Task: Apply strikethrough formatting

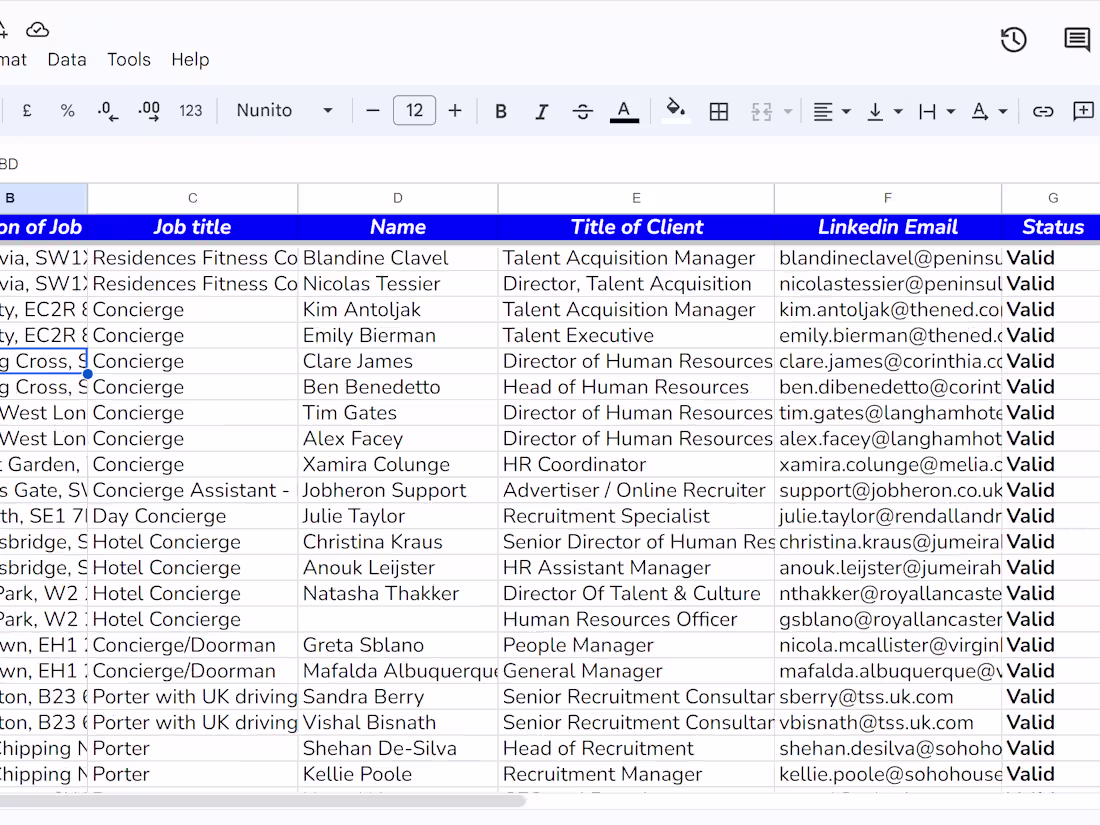Action: (x=582, y=111)
